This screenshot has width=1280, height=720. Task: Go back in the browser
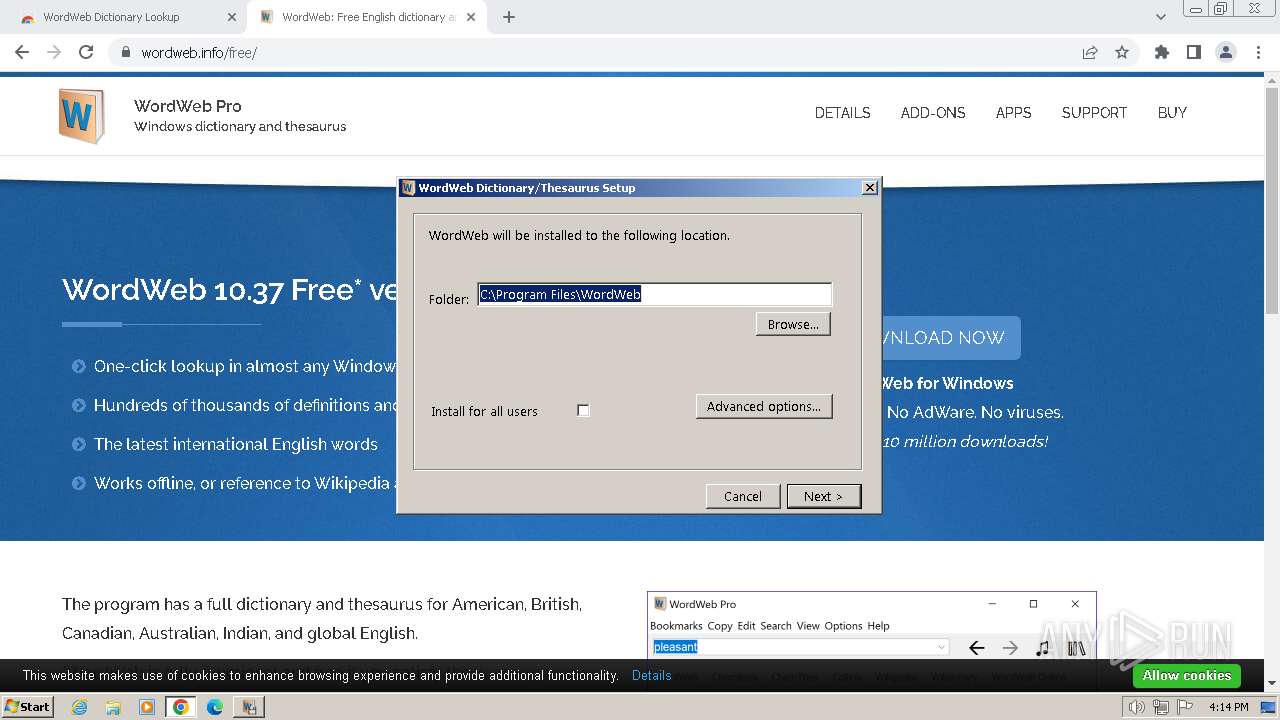coord(22,52)
